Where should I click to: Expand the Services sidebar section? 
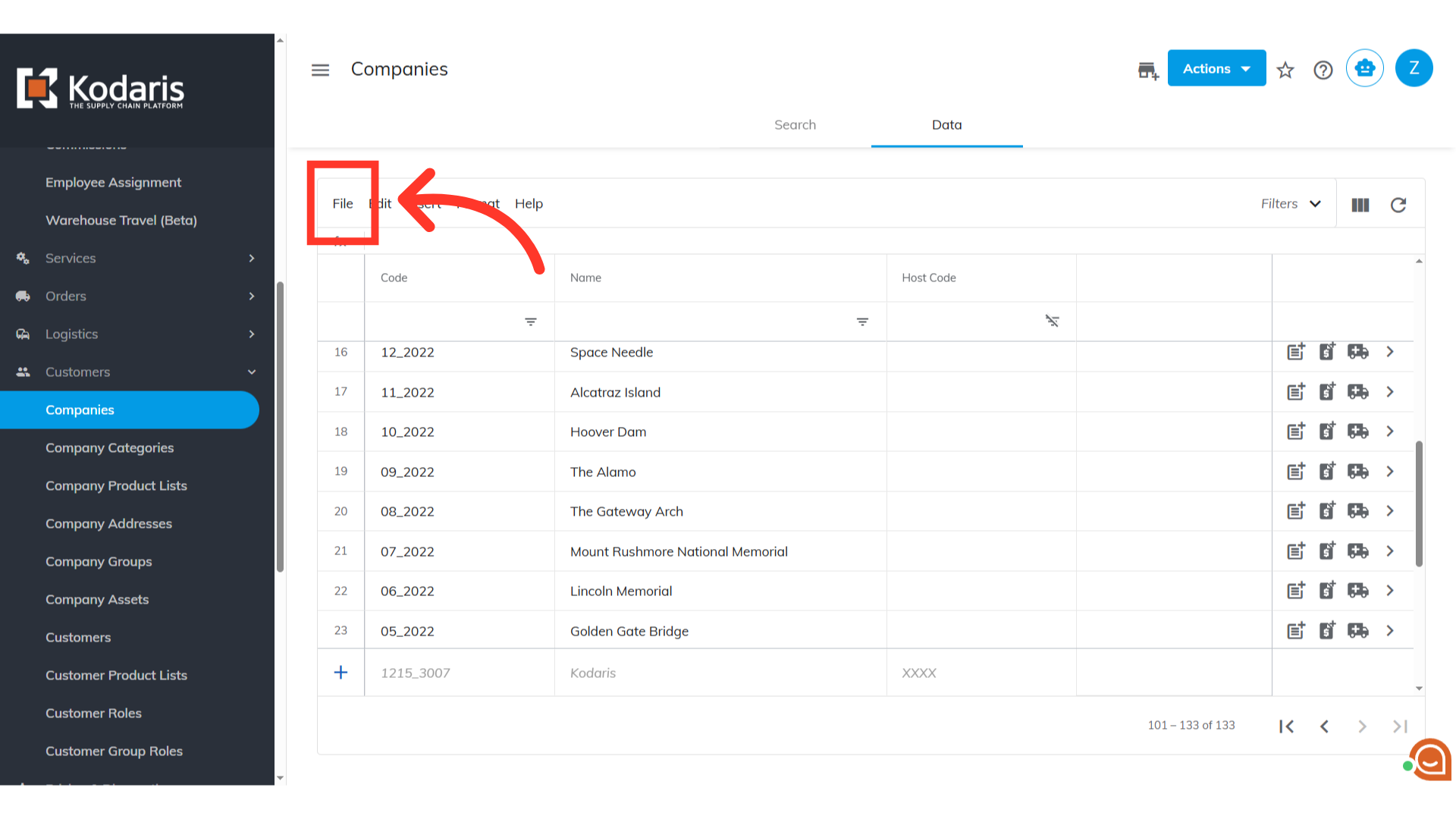(x=136, y=258)
